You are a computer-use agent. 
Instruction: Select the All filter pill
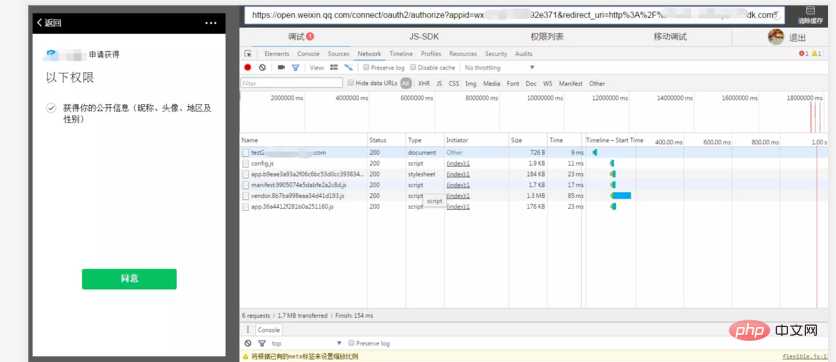click(x=406, y=83)
